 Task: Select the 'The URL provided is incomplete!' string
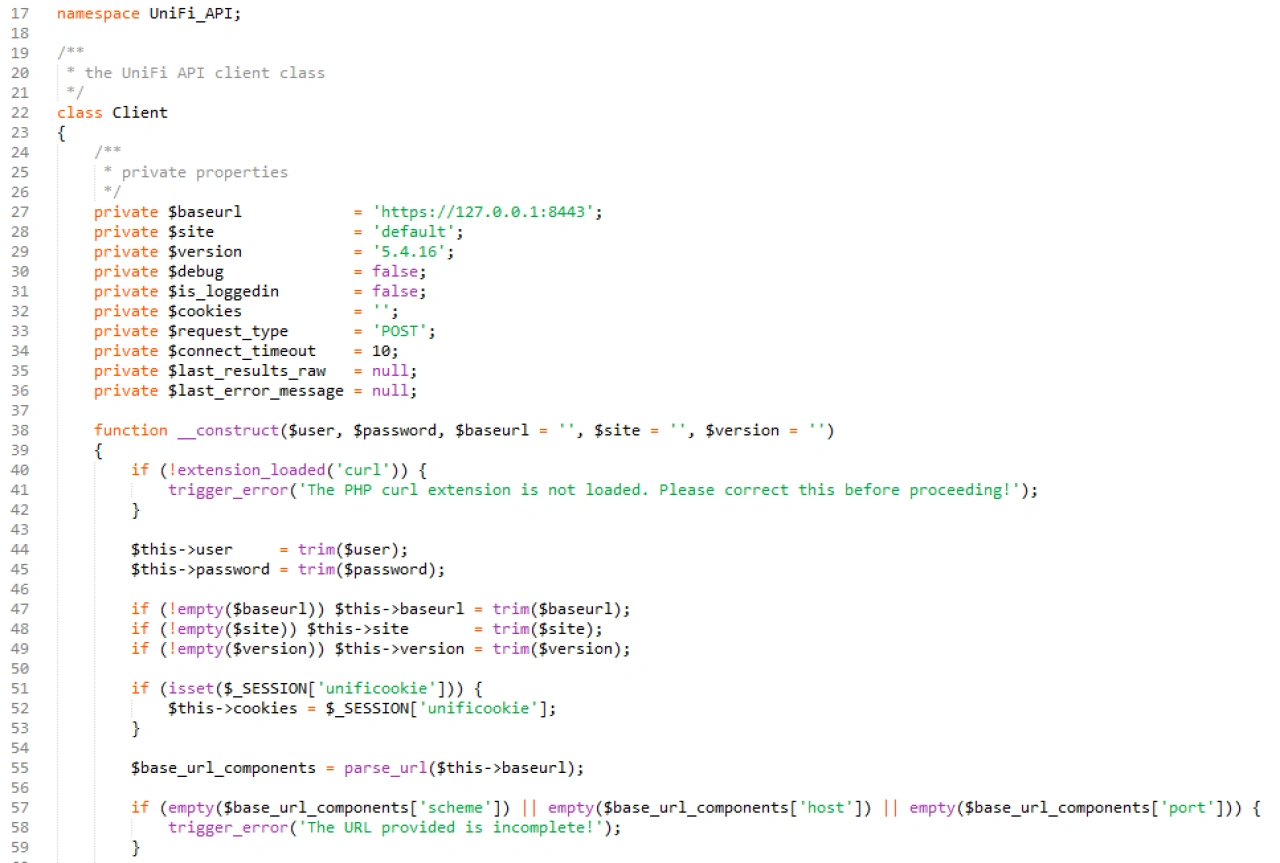pyautogui.click(x=430, y=827)
